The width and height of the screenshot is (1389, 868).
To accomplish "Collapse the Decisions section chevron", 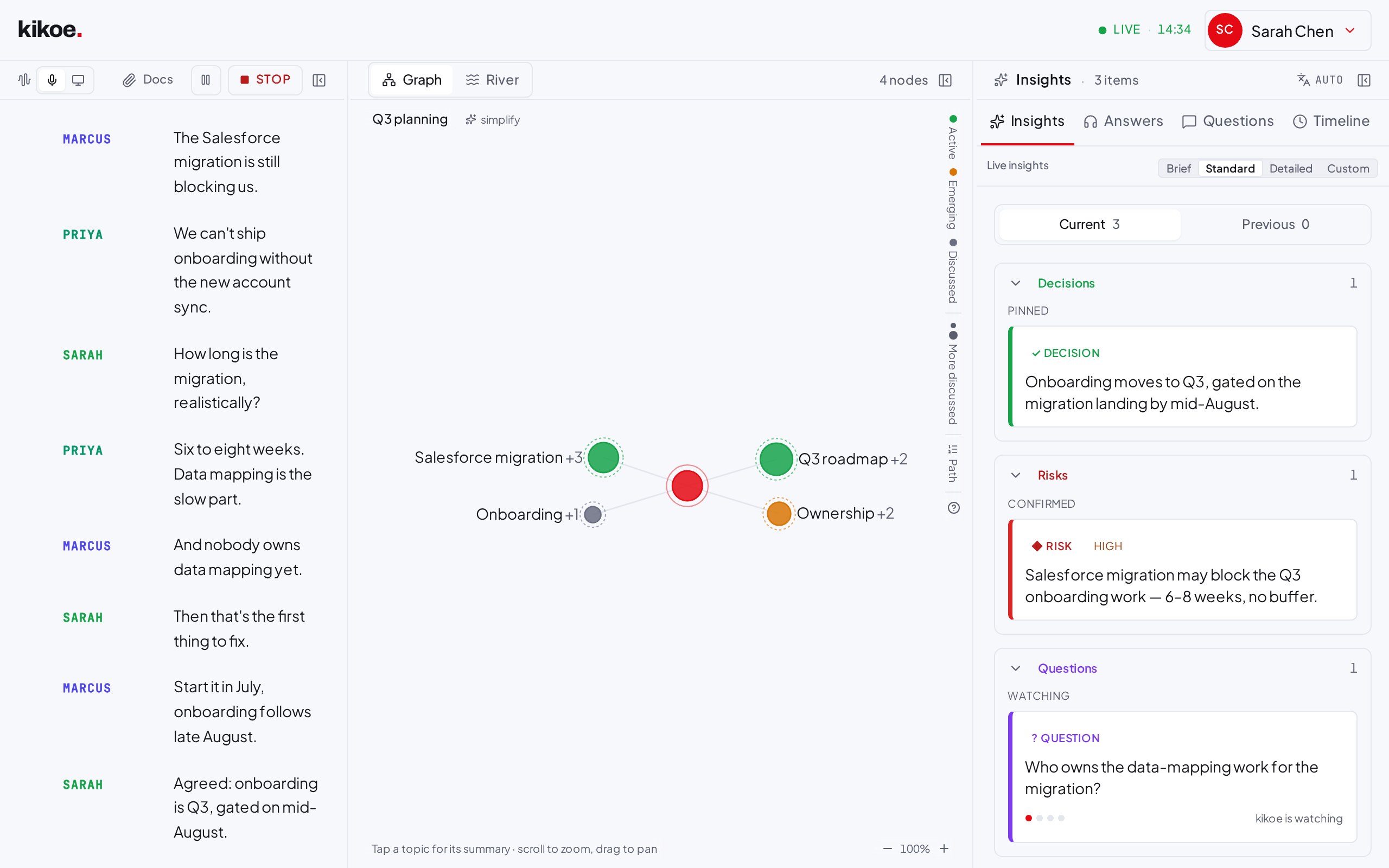I will pyautogui.click(x=1015, y=283).
